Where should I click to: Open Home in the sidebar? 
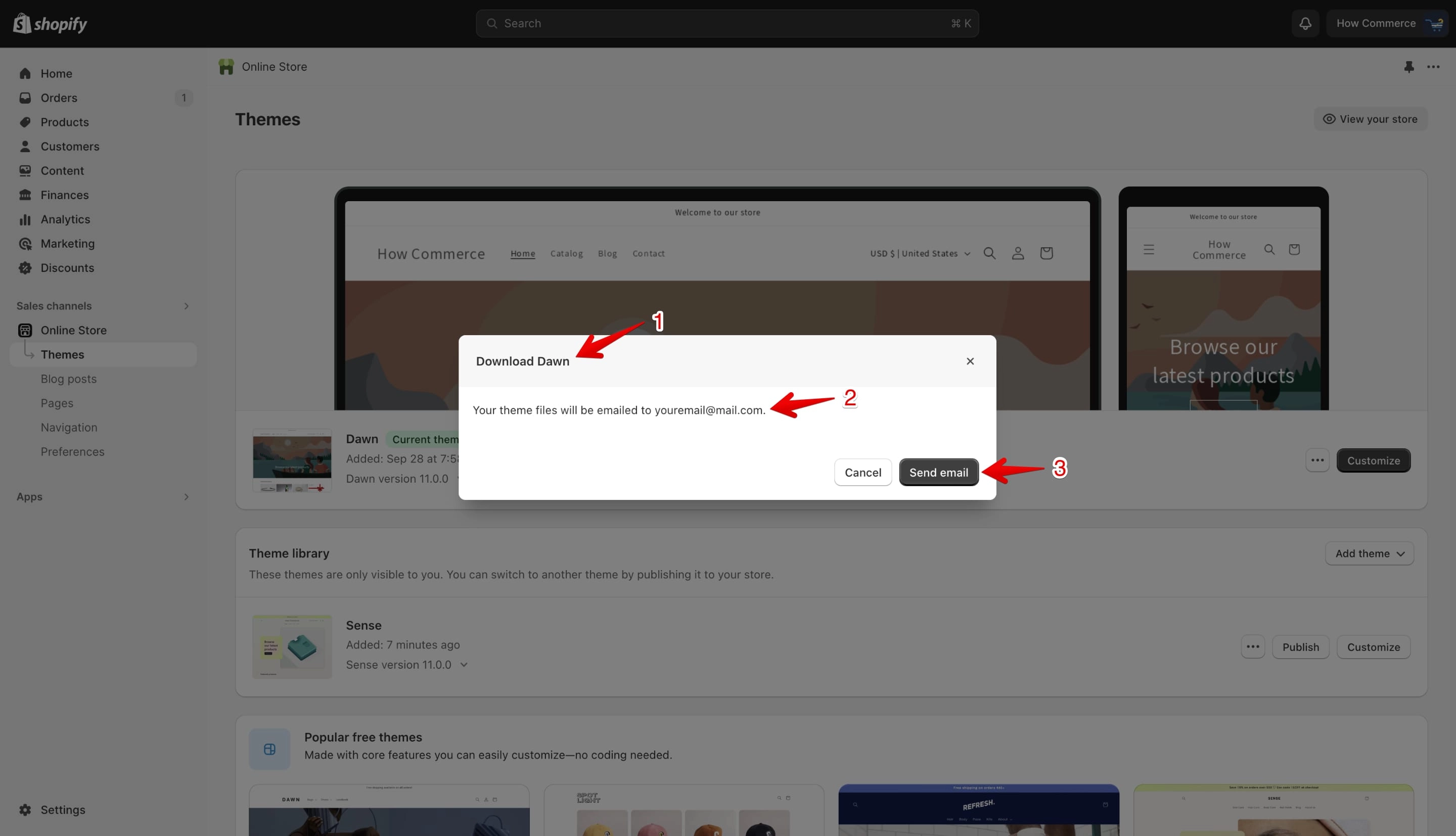103,73
